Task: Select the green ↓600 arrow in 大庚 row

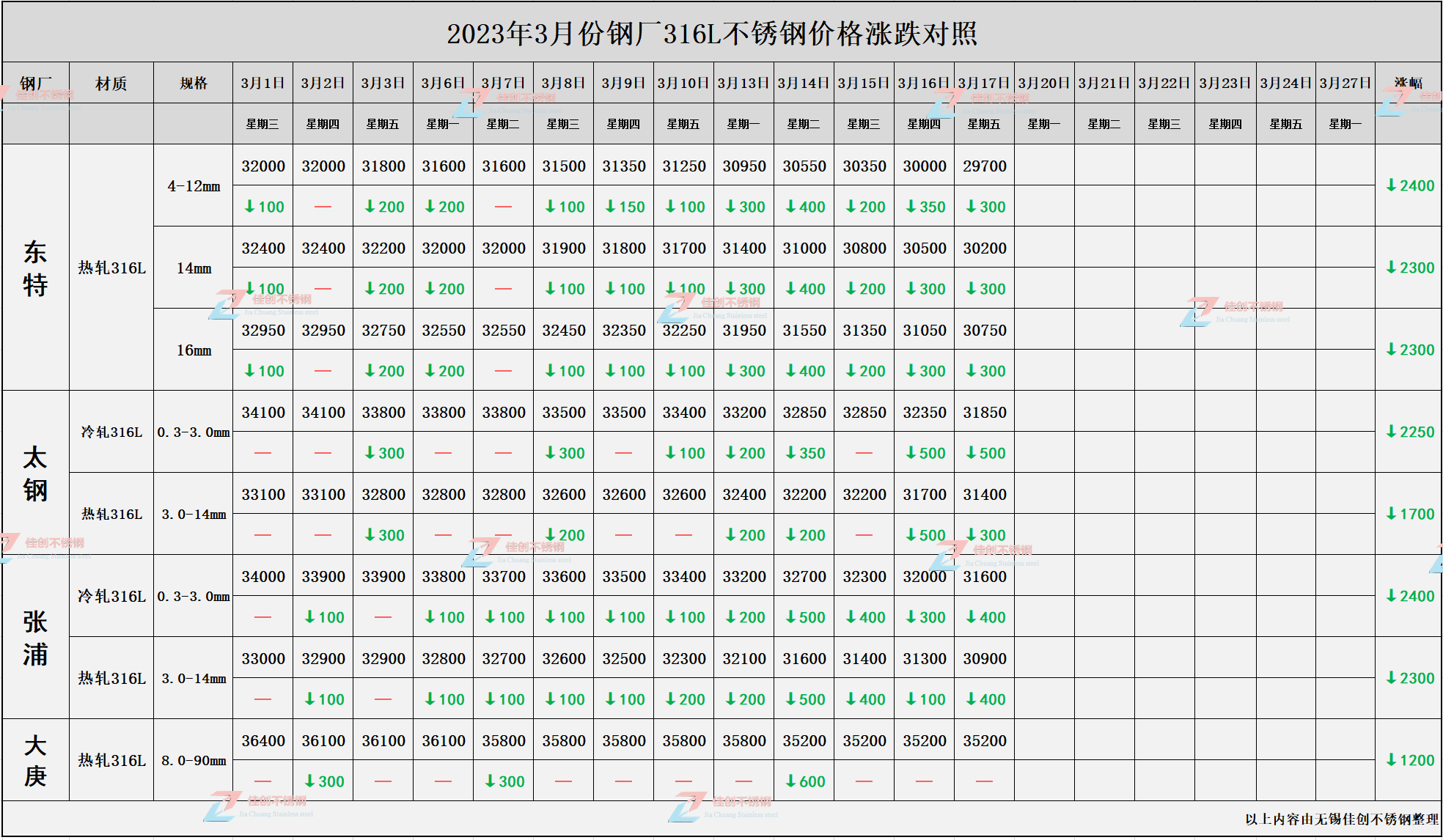Action: (x=805, y=781)
